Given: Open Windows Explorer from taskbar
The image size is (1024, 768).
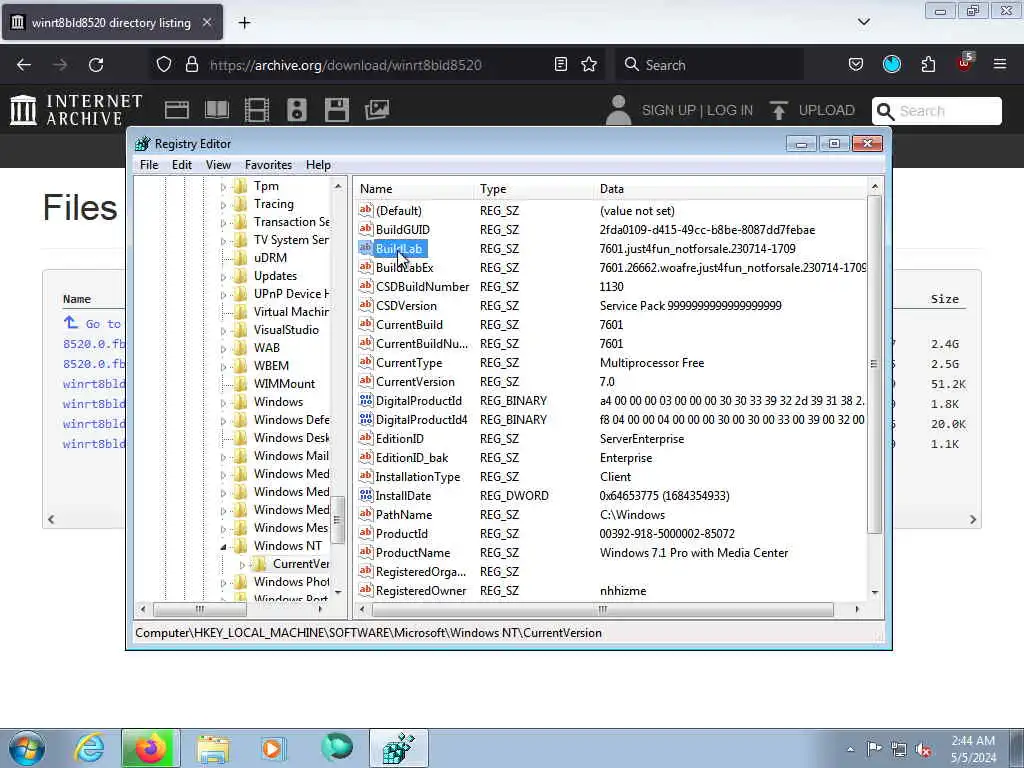Looking at the screenshot, I should (213, 748).
